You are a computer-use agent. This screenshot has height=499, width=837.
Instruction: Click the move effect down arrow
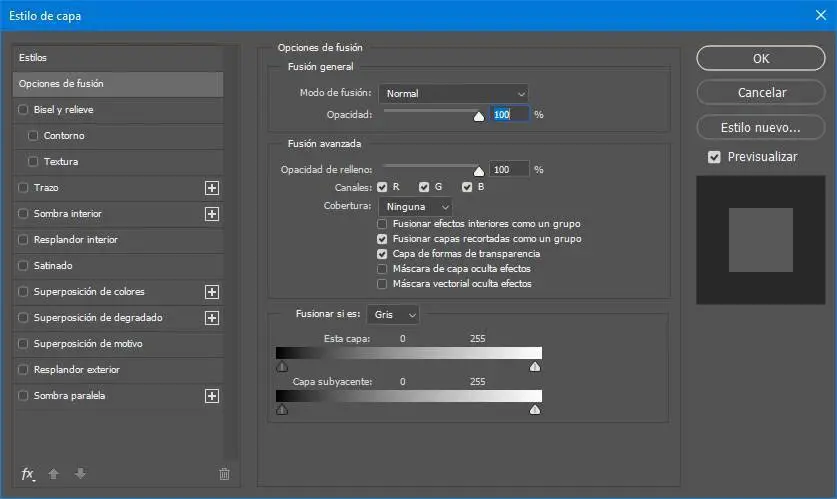coord(80,473)
